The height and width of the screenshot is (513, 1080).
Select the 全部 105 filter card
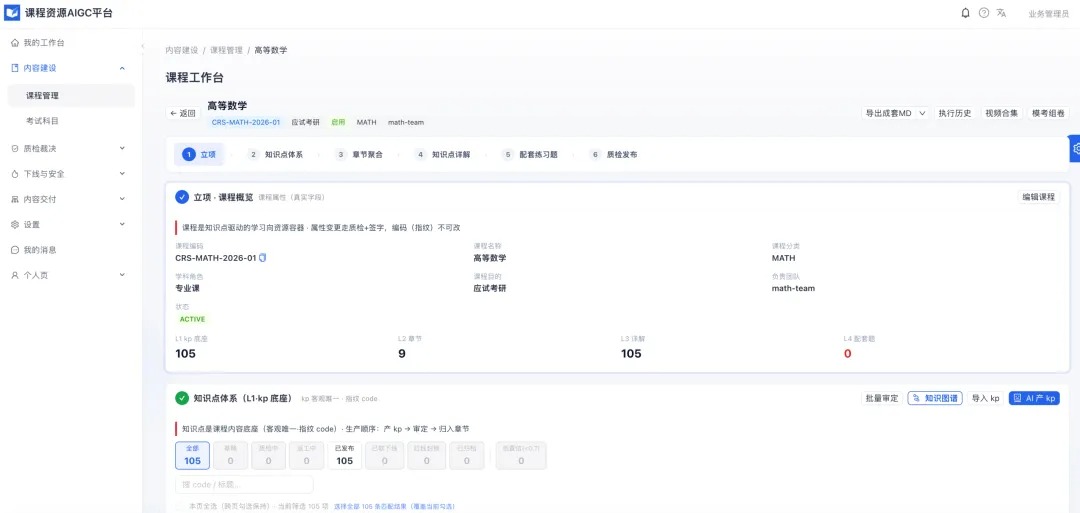[x=193, y=455]
